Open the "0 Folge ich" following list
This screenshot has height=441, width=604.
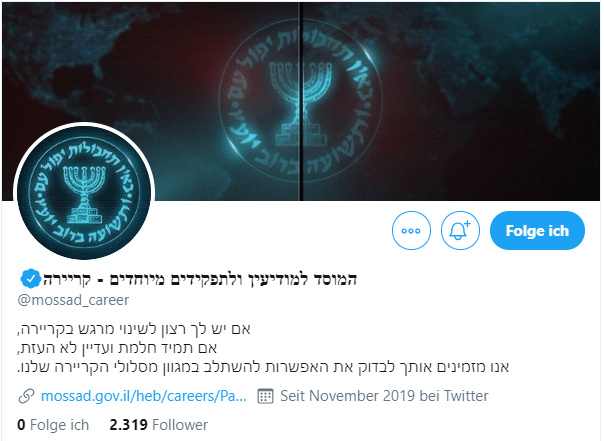point(53,425)
